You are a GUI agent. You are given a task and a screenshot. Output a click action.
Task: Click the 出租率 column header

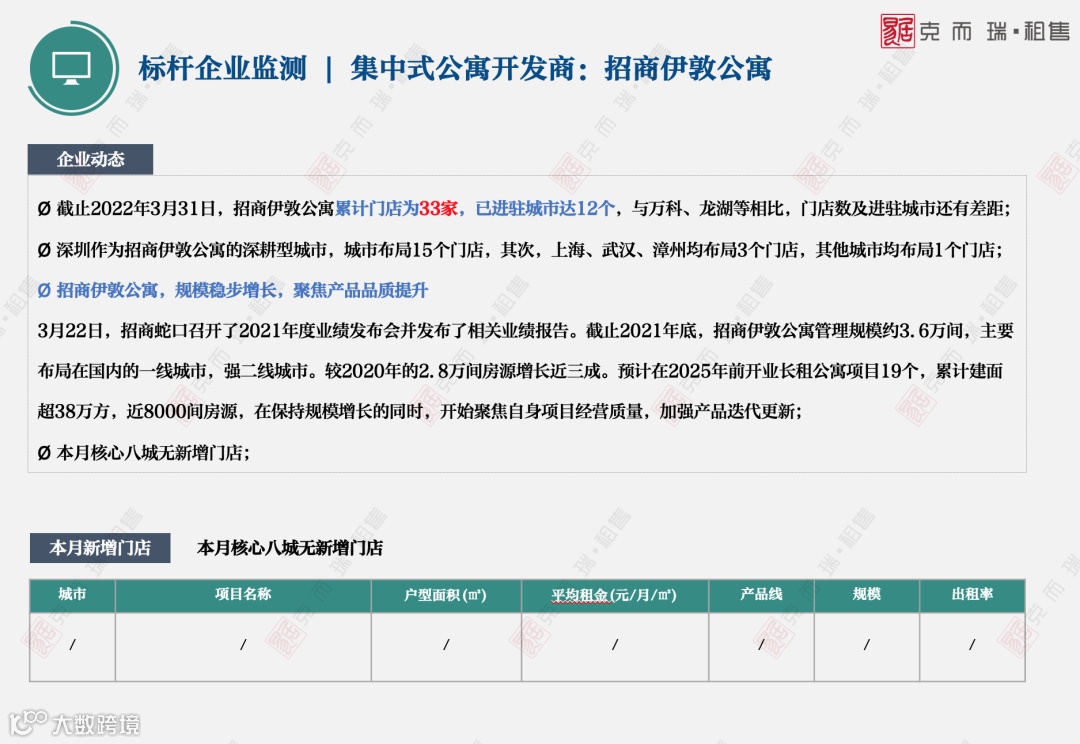click(x=972, y=595)
